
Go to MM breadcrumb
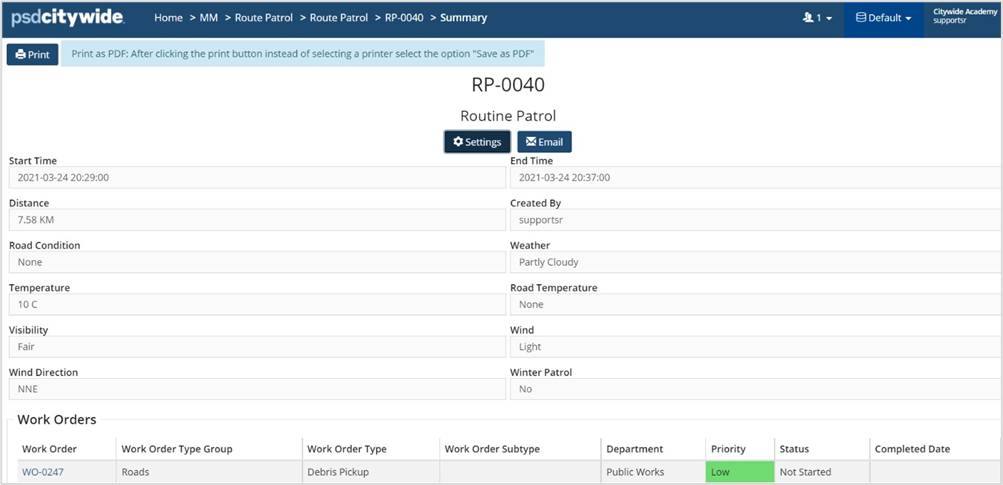point(209,18)
